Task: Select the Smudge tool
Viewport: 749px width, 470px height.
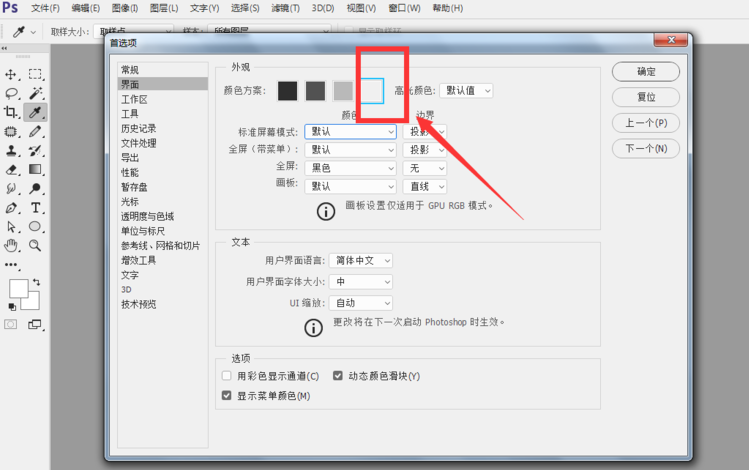Action: (11, 188)
